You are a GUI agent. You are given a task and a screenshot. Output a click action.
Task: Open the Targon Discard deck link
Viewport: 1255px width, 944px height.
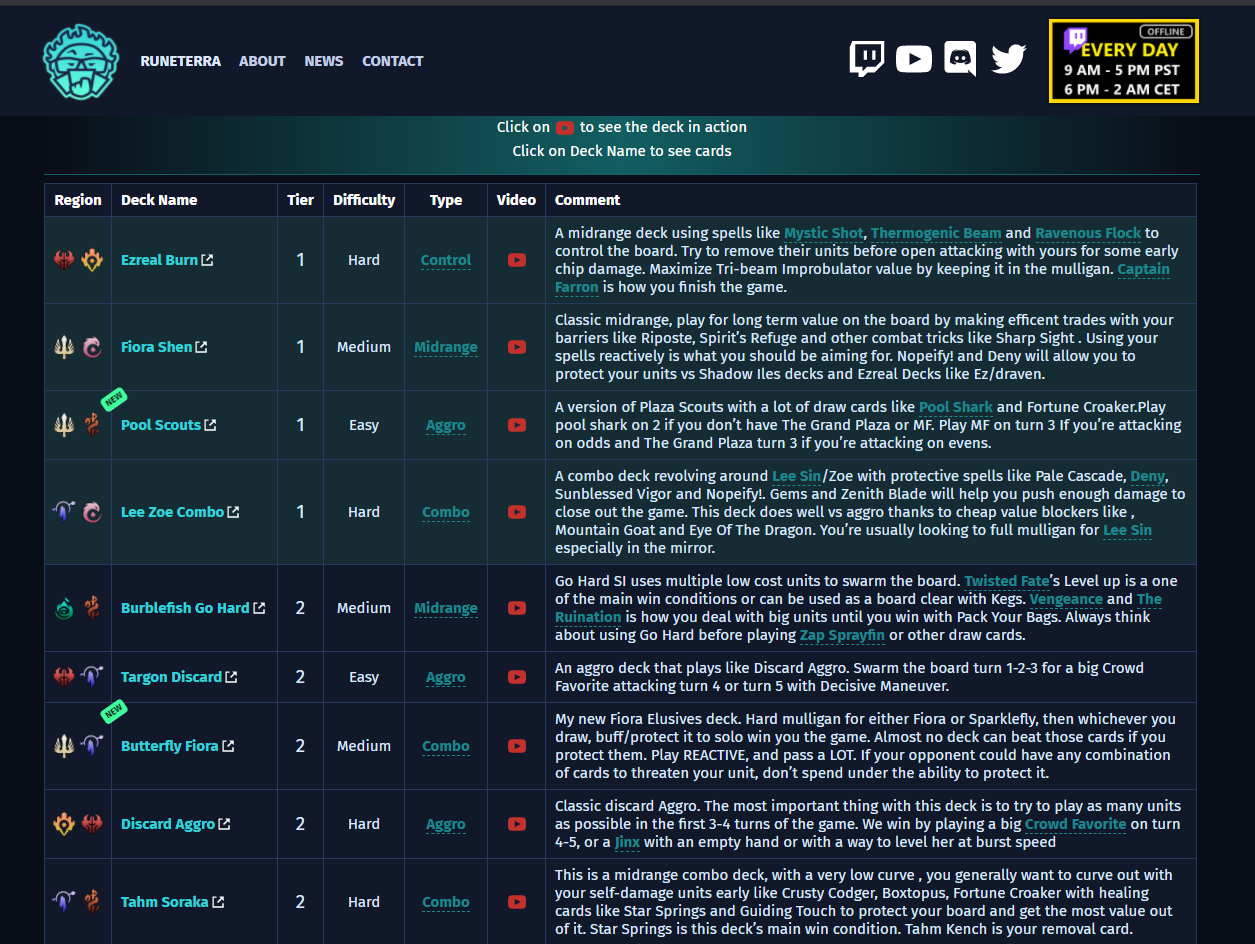(x=172, y=677)
